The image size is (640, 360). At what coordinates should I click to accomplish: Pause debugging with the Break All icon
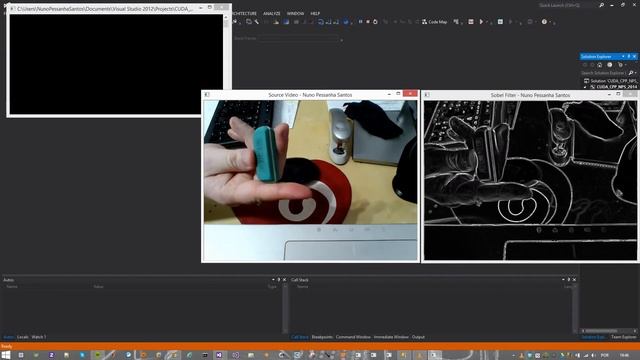coord(360,22)
